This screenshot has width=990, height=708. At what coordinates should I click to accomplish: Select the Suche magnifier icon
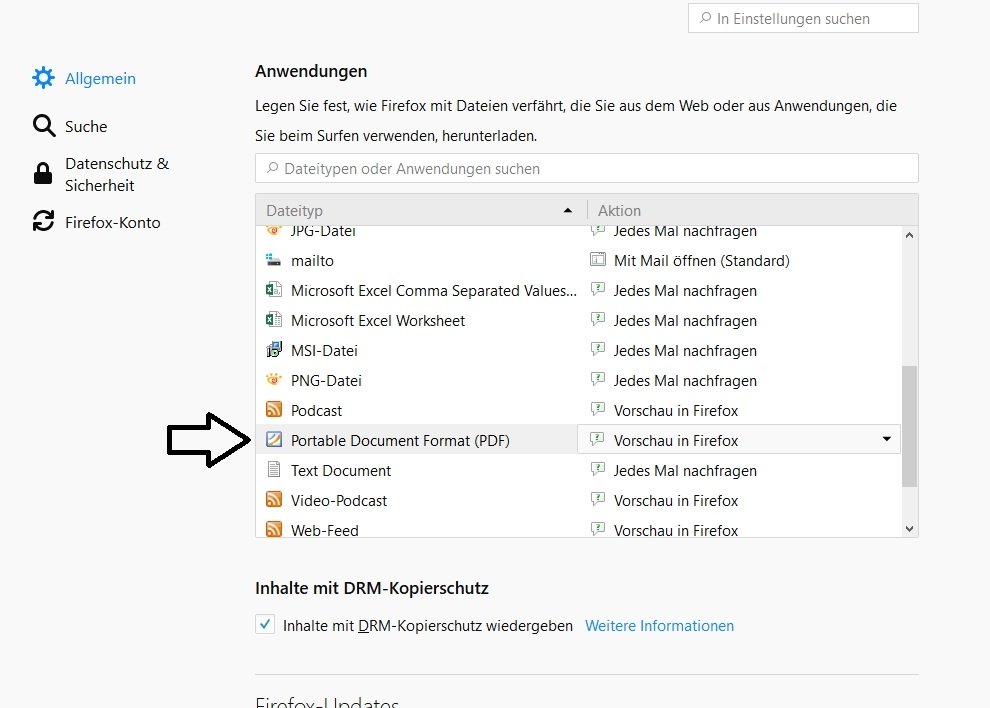point(44,126)
